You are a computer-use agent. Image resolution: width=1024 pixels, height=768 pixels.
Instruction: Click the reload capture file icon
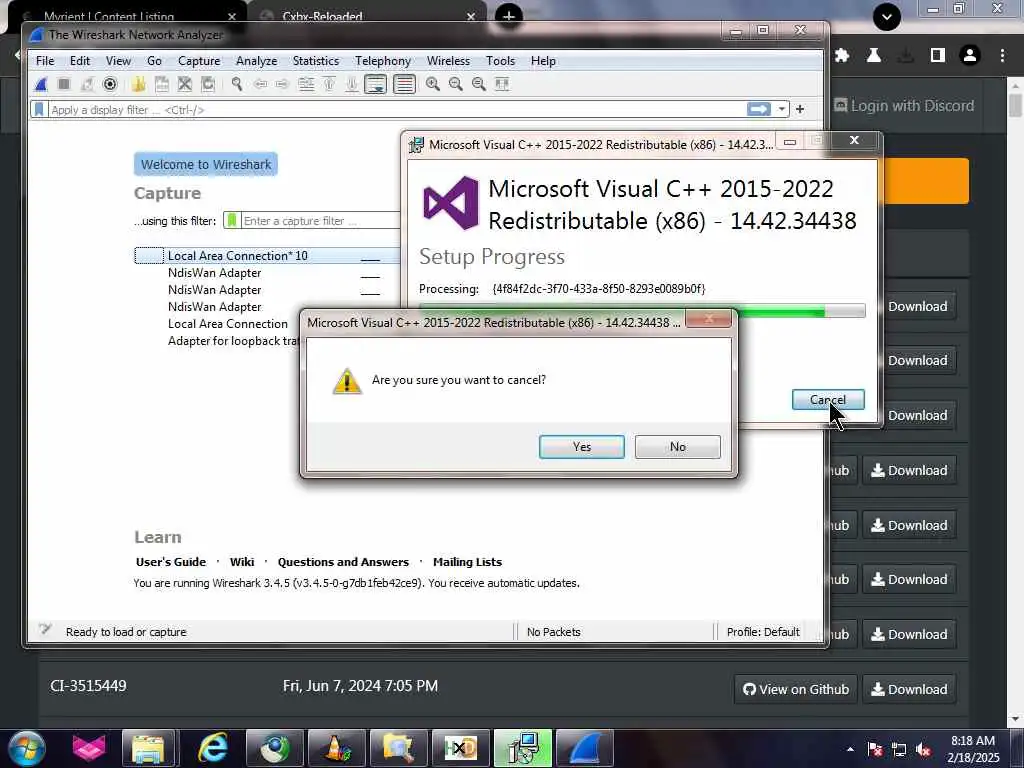[x=208, y=84]
